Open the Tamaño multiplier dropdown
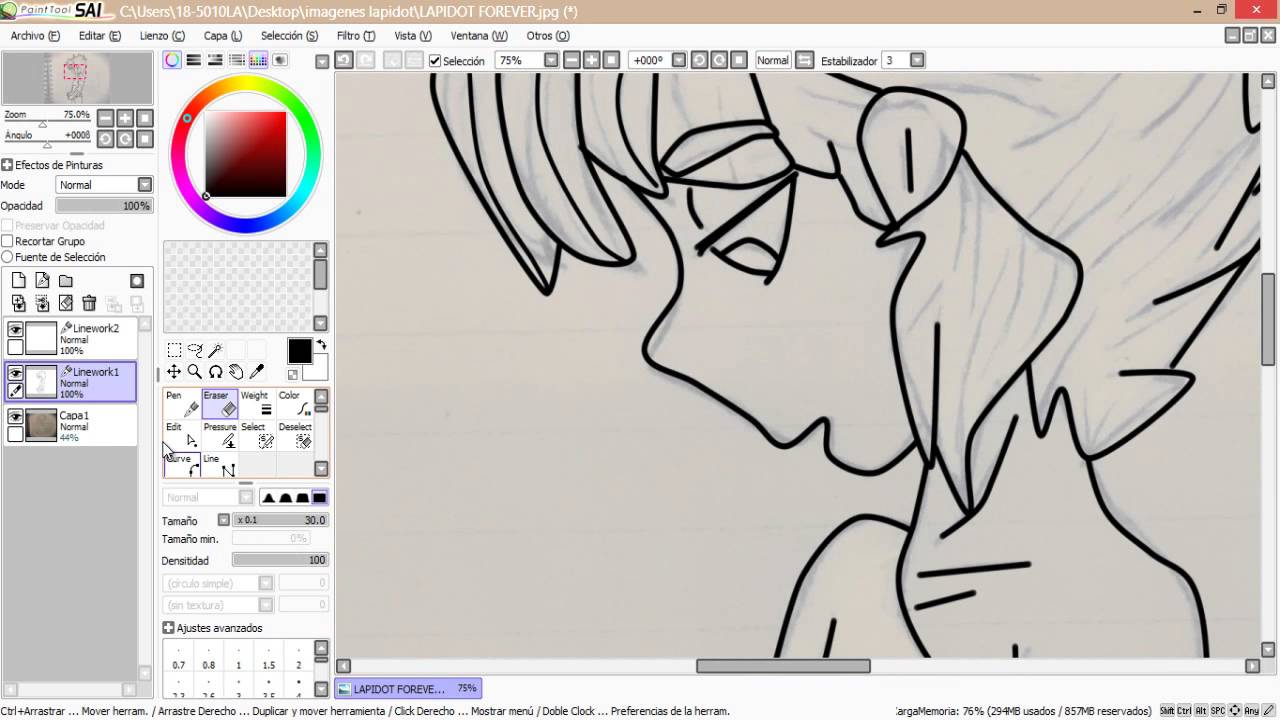The image size is (1280, 720). 223,520
